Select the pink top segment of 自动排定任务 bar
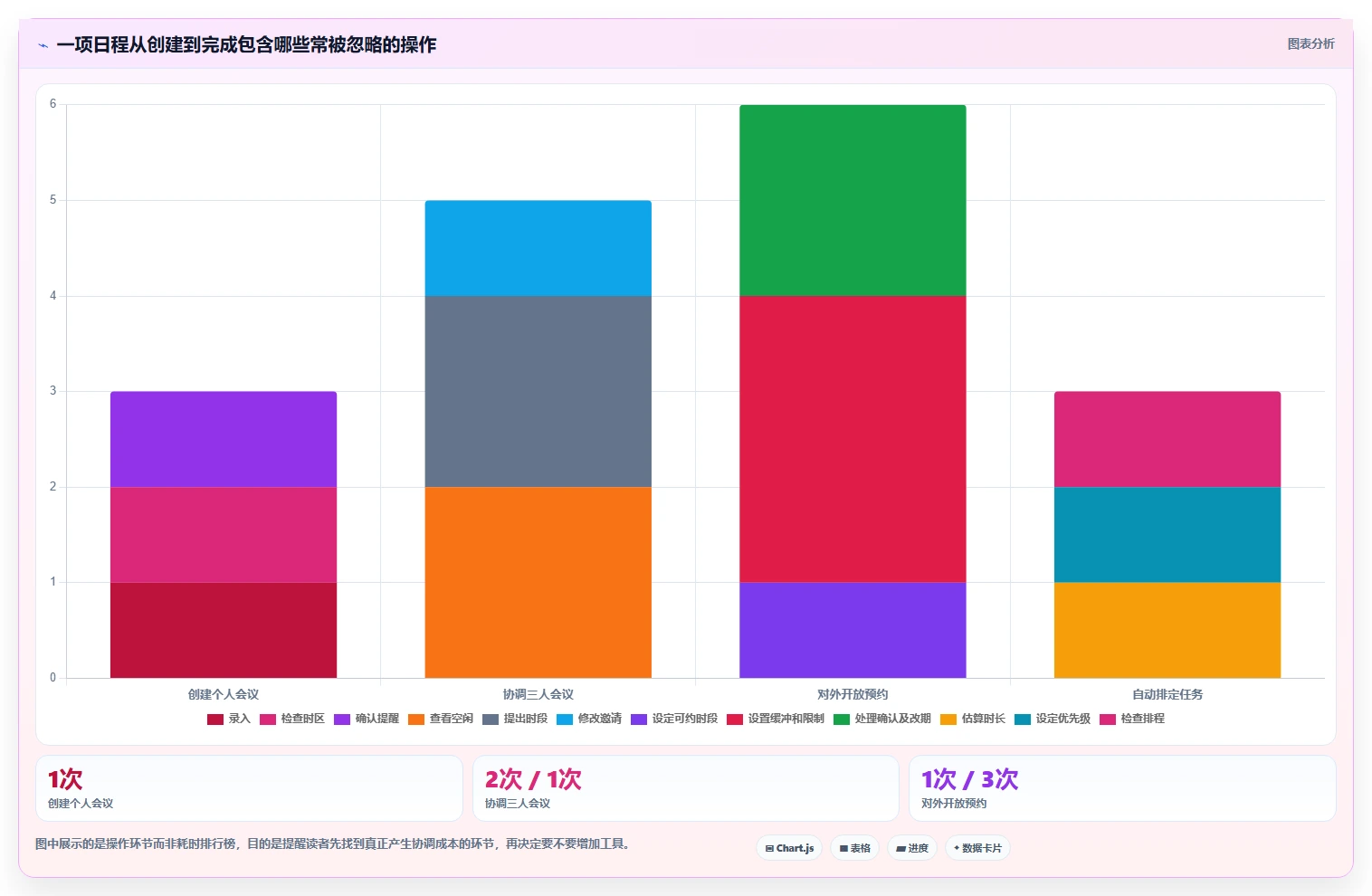The height and width of the screenshot is (896, 1372). point(1167,439)
